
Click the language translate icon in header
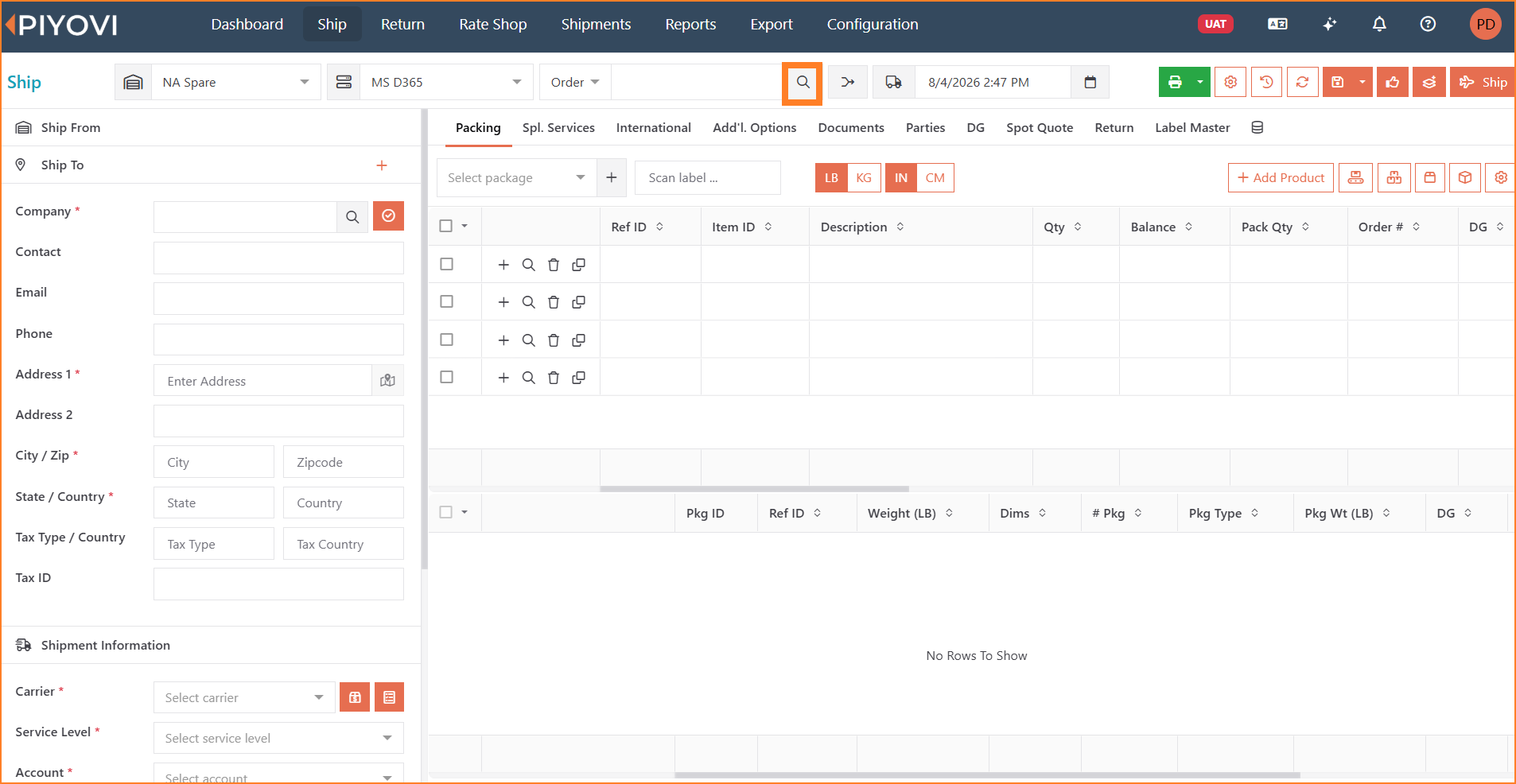click(1277, 25)
